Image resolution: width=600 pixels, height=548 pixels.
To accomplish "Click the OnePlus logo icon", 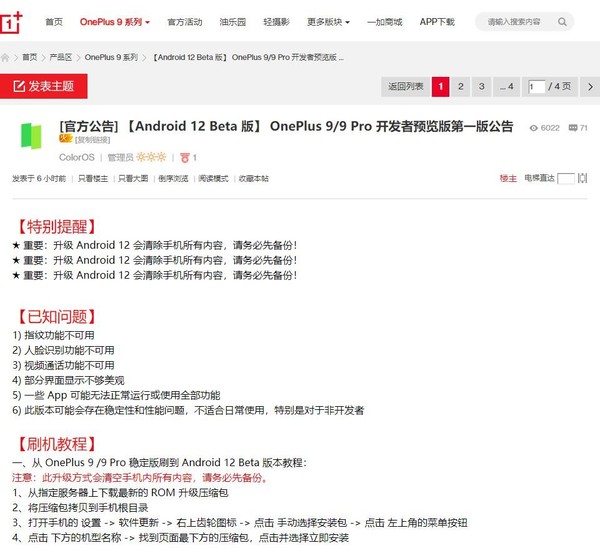I will 18,21.
